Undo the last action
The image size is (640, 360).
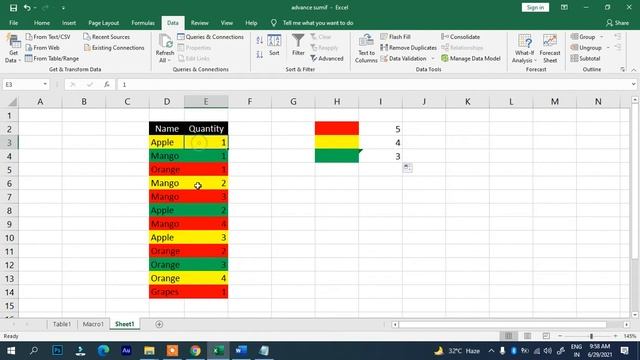pos(27,8)
